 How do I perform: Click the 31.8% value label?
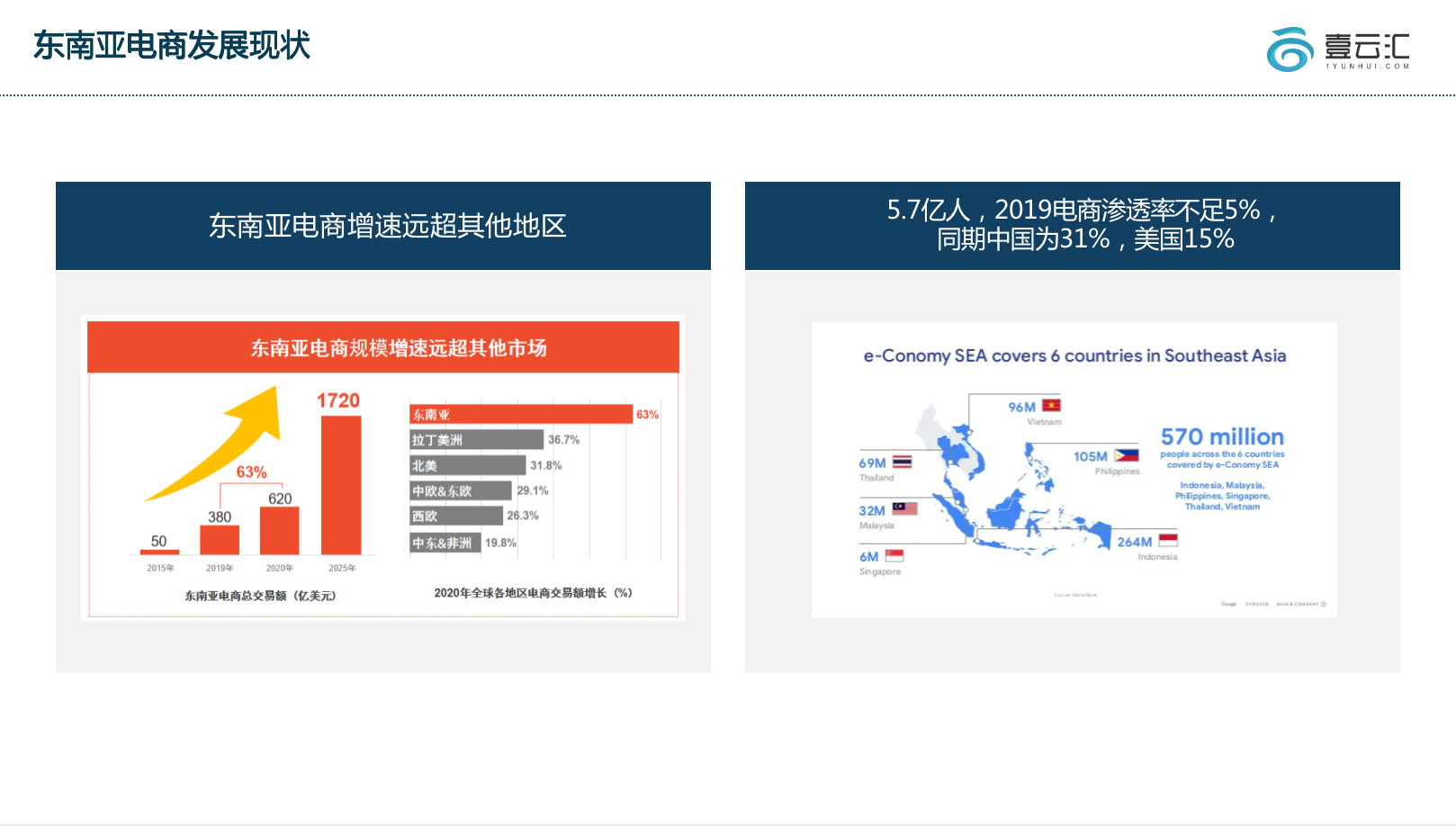point(546,465)
